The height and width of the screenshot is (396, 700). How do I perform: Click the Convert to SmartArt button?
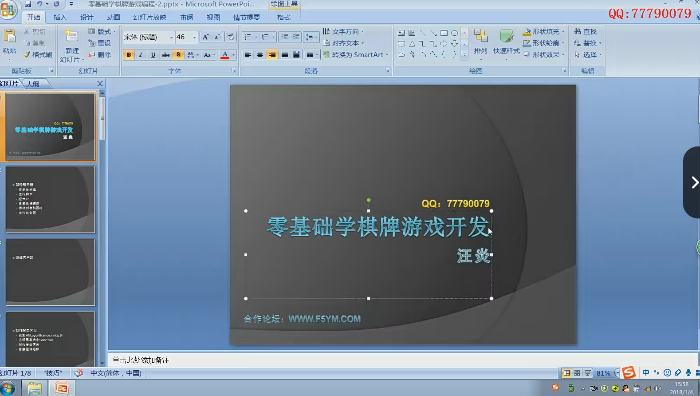point(355,54)
